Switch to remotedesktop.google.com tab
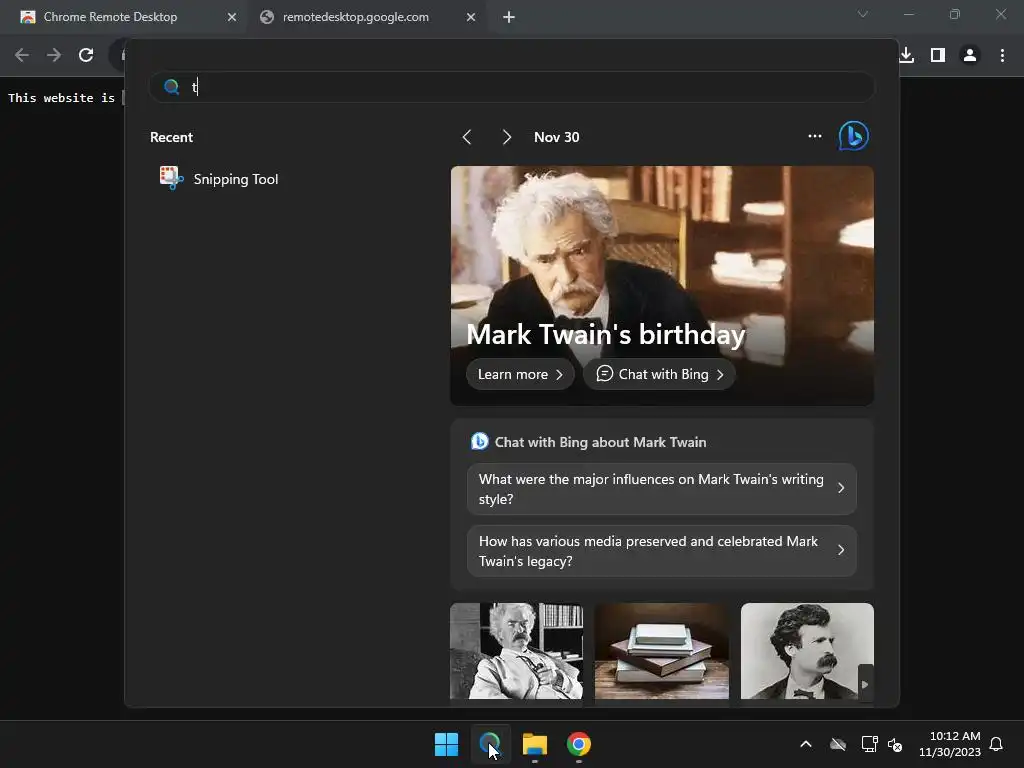This screenshot has height=768, width=1024. pos(356,17)
